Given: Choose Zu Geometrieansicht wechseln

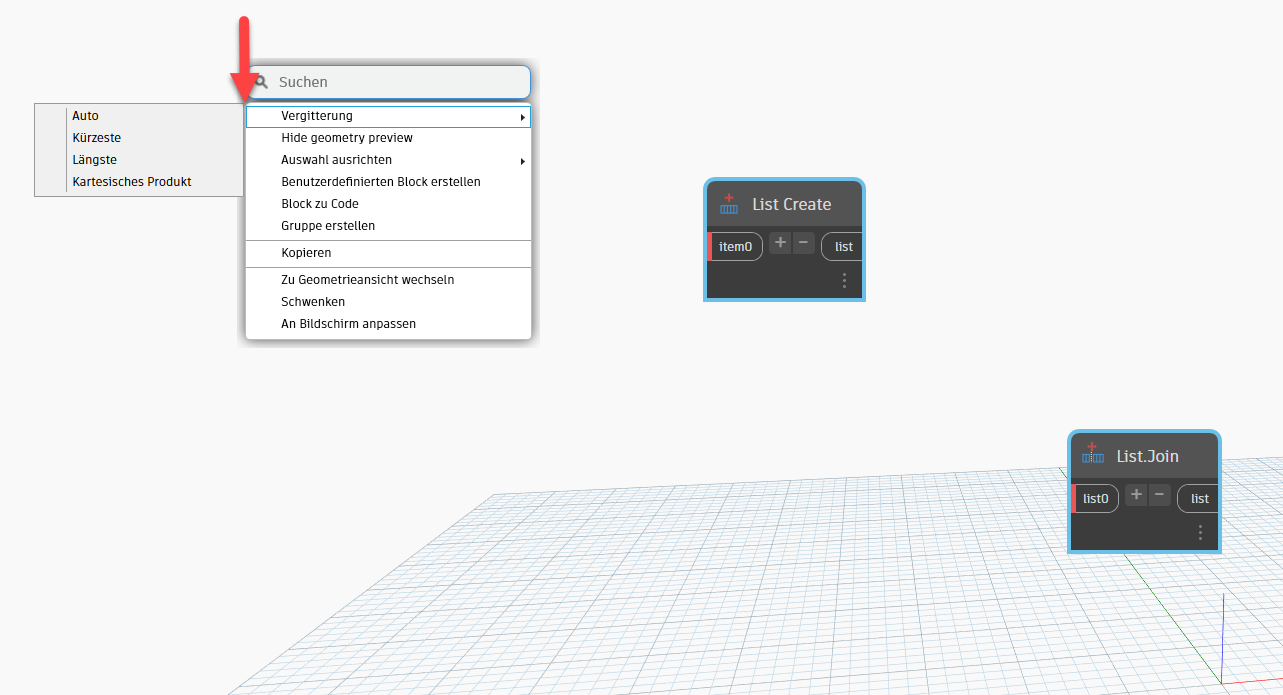Looking at the screenshot, I should tap(388, 280).
